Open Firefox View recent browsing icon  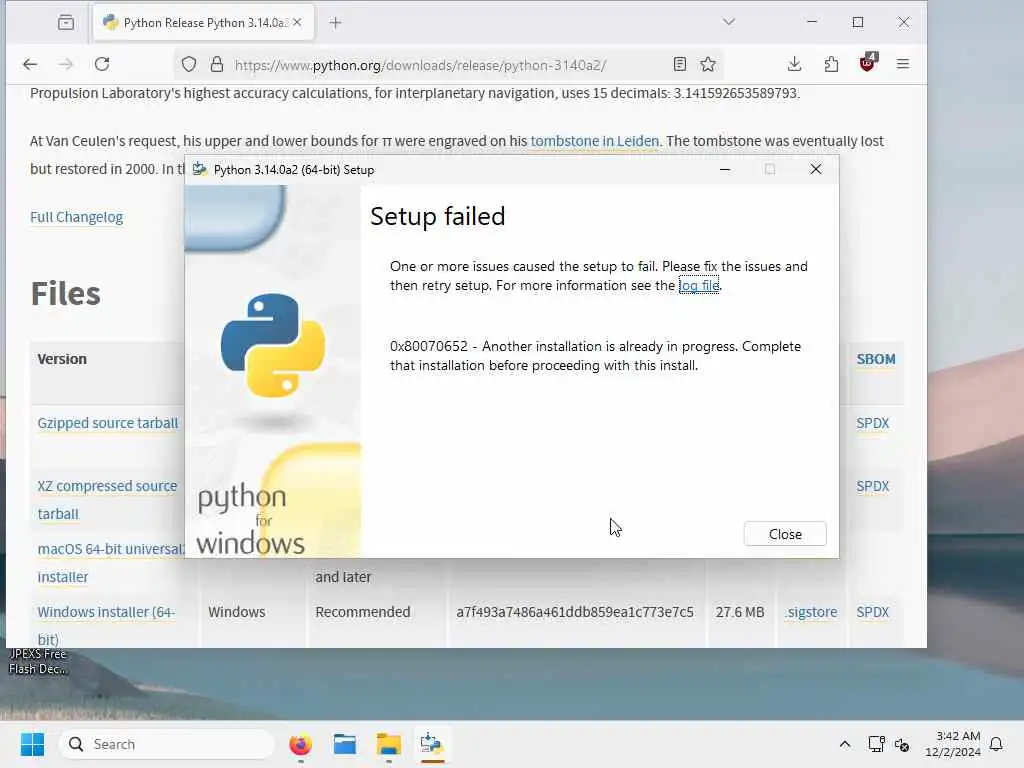pyautogui.click(x=65, y=22)
